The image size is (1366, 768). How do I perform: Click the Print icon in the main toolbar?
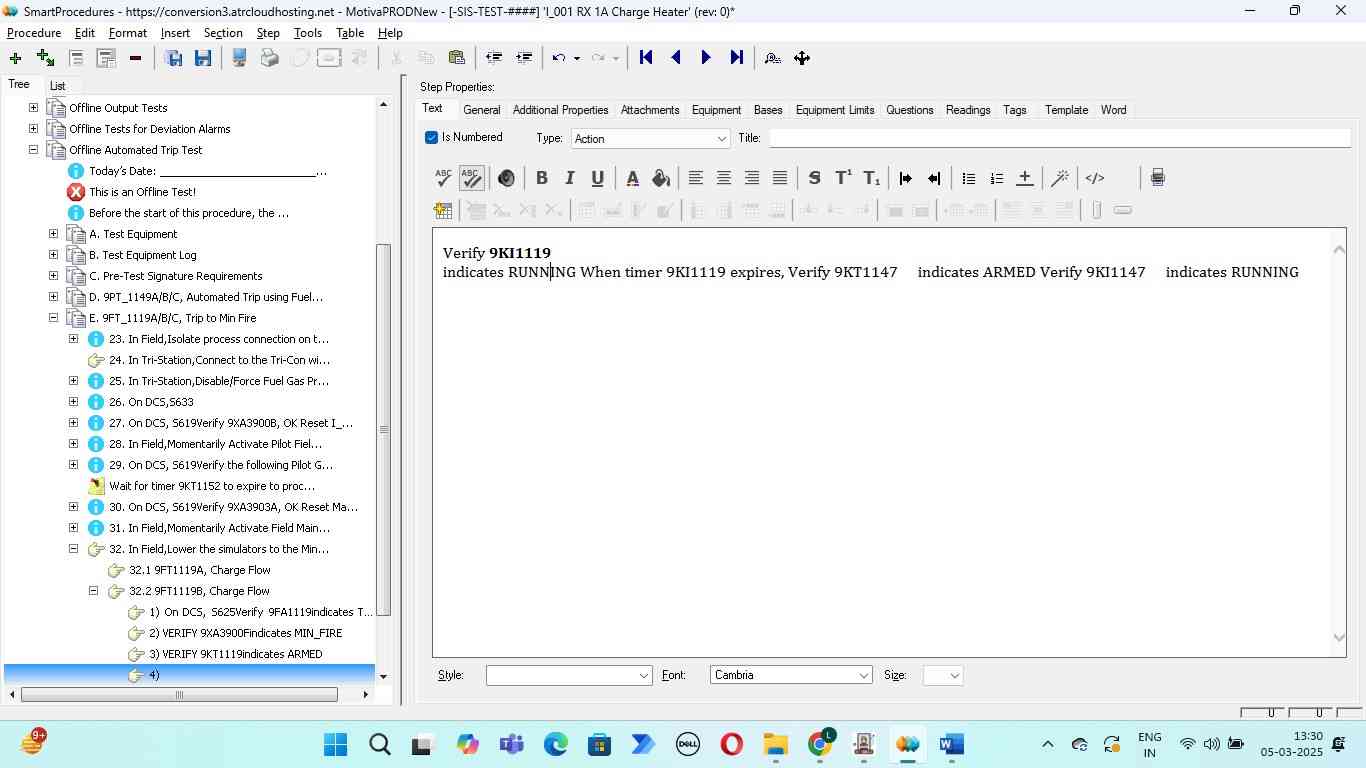pos(269,58)
